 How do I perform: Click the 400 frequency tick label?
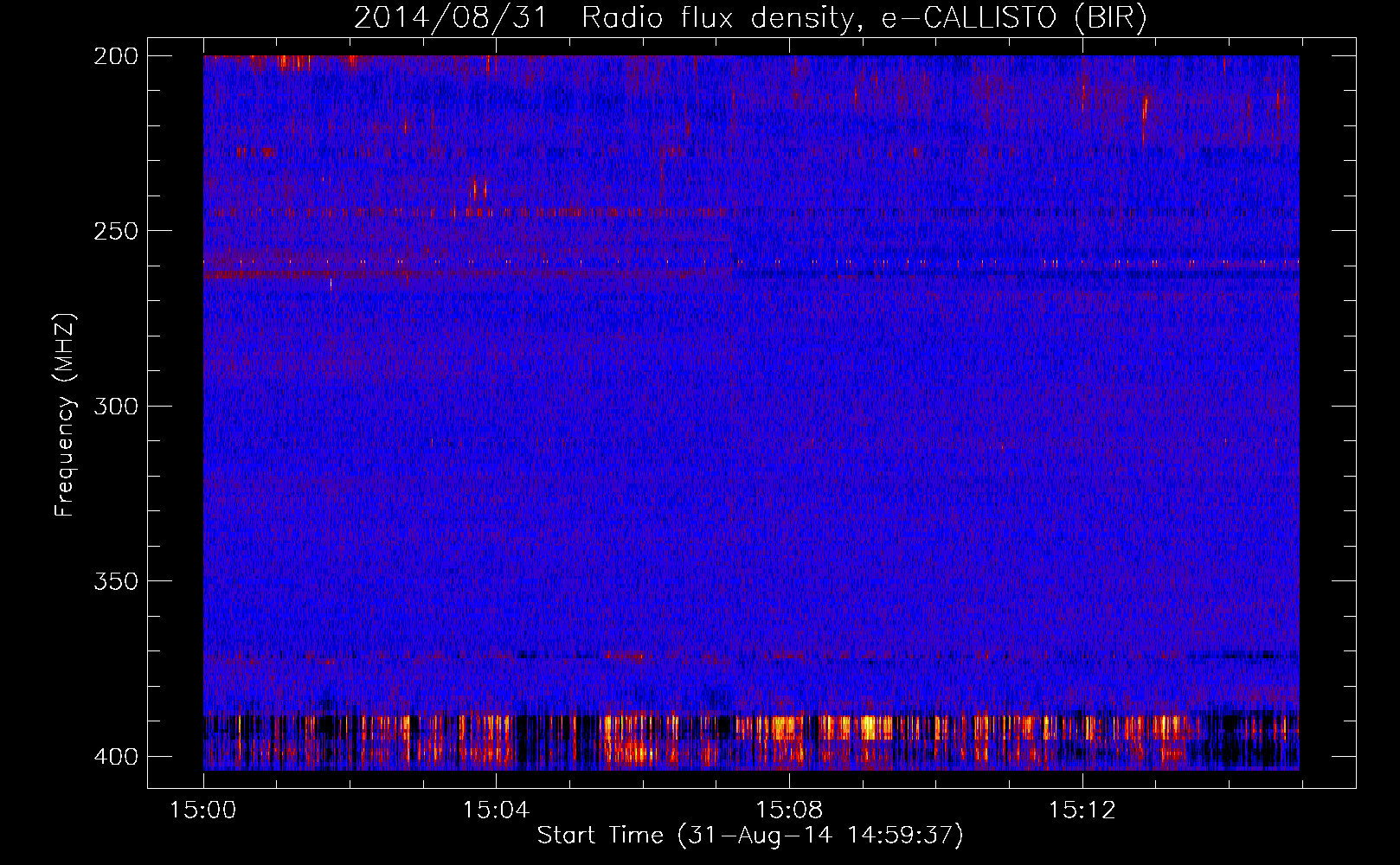pyautogui.click(x=116, y=757)
